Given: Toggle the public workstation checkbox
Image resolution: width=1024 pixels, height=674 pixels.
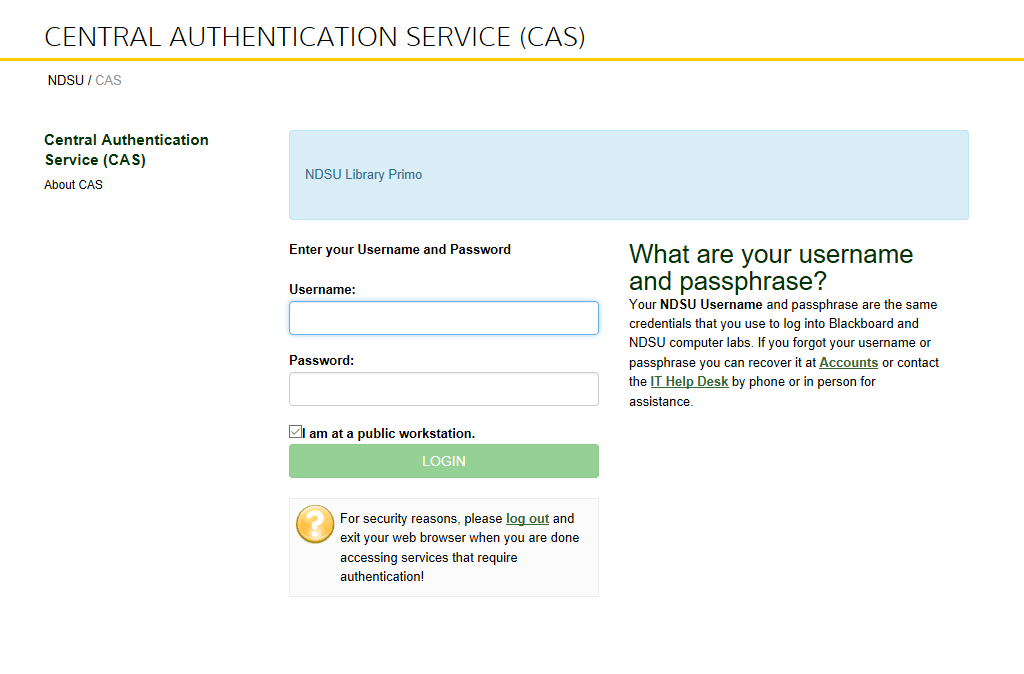Looking at the screenshot, I should (295, 432).
